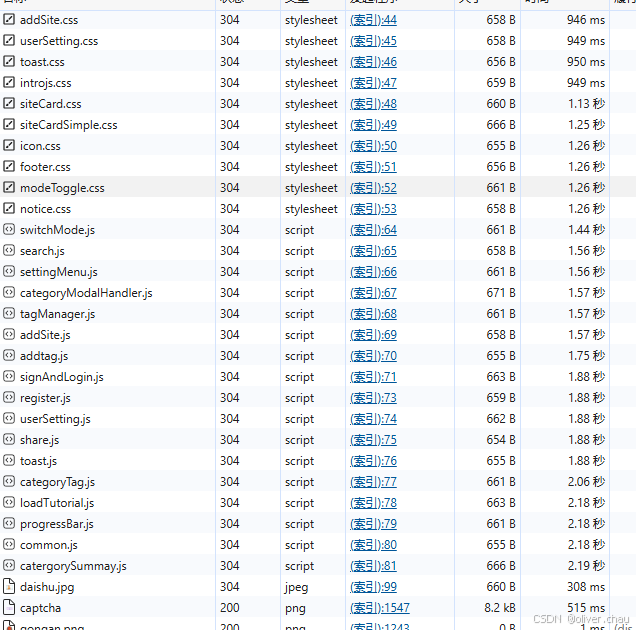Screen dimensions: 636x630
Task: Click the 654 B size of share.js
Action: [x=501, y=439]
